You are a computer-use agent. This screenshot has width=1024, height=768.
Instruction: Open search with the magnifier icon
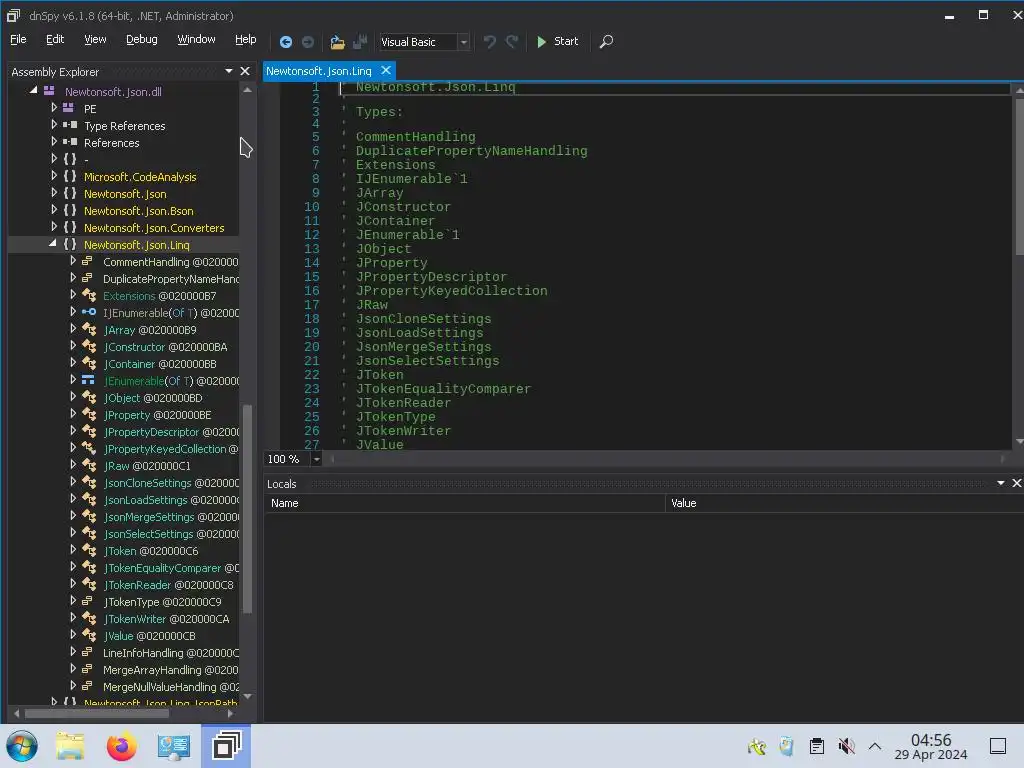tap(606, 42)
